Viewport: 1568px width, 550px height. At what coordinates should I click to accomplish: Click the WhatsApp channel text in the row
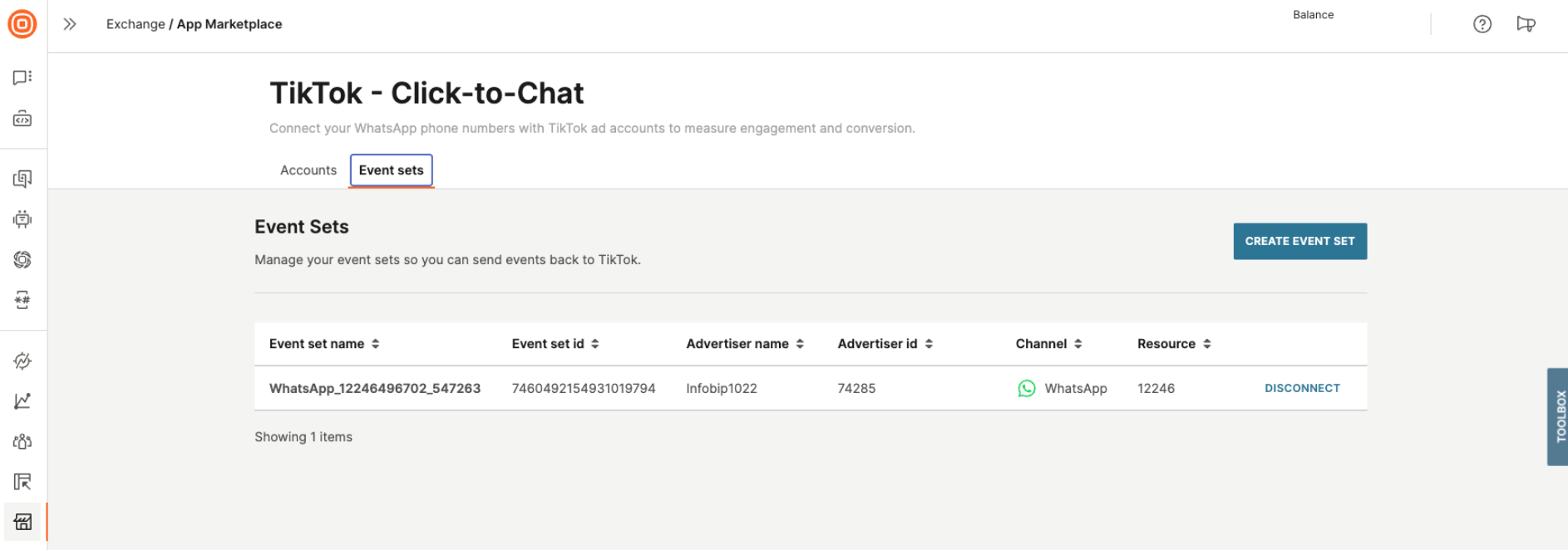(x=1076, y=389)
